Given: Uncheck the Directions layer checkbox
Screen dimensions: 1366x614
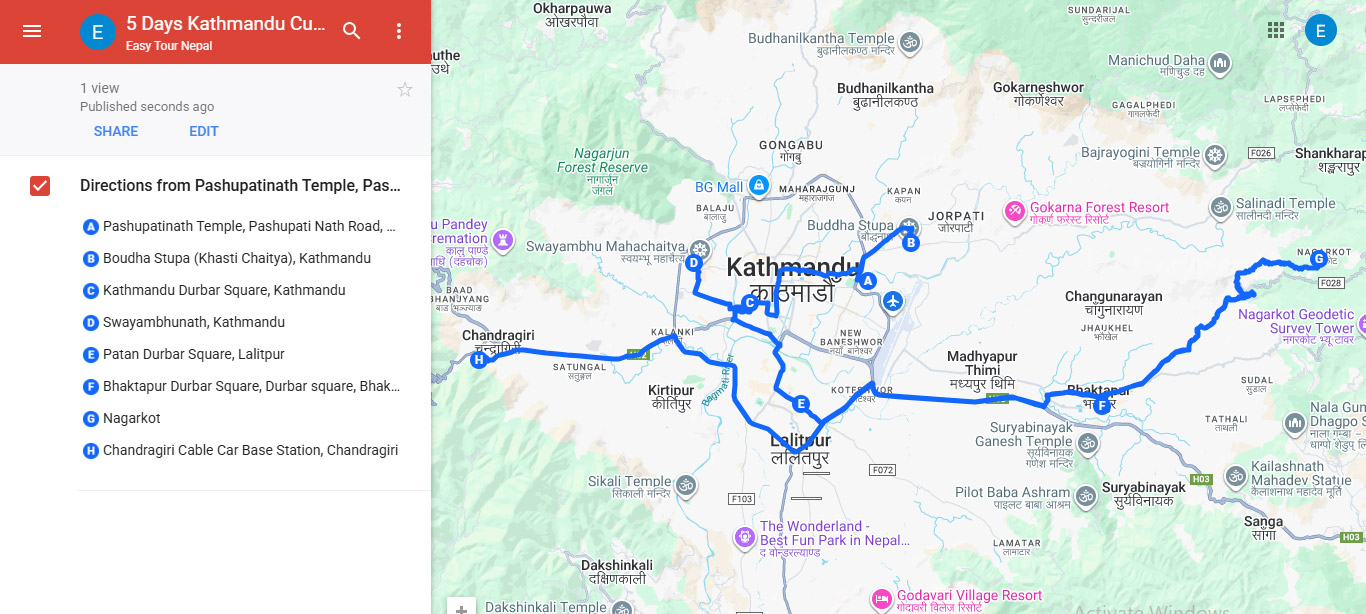Looking at the screenshot, I should [x=40, y=186].
